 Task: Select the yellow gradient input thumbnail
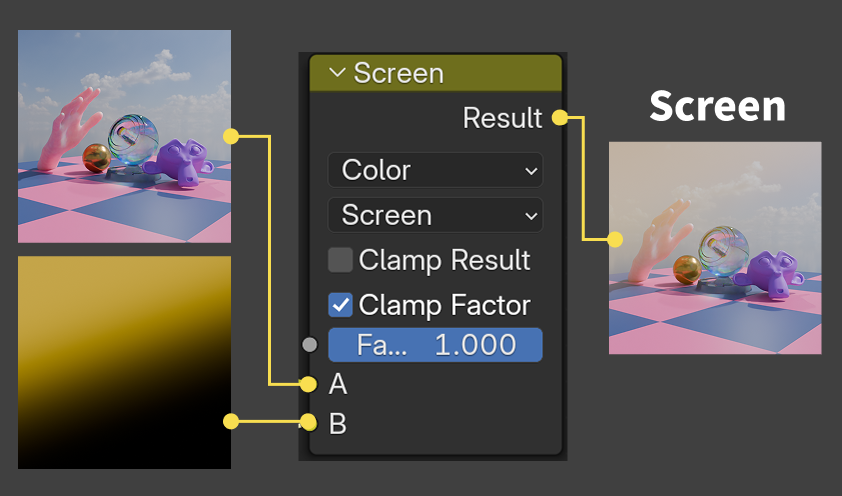124,362
